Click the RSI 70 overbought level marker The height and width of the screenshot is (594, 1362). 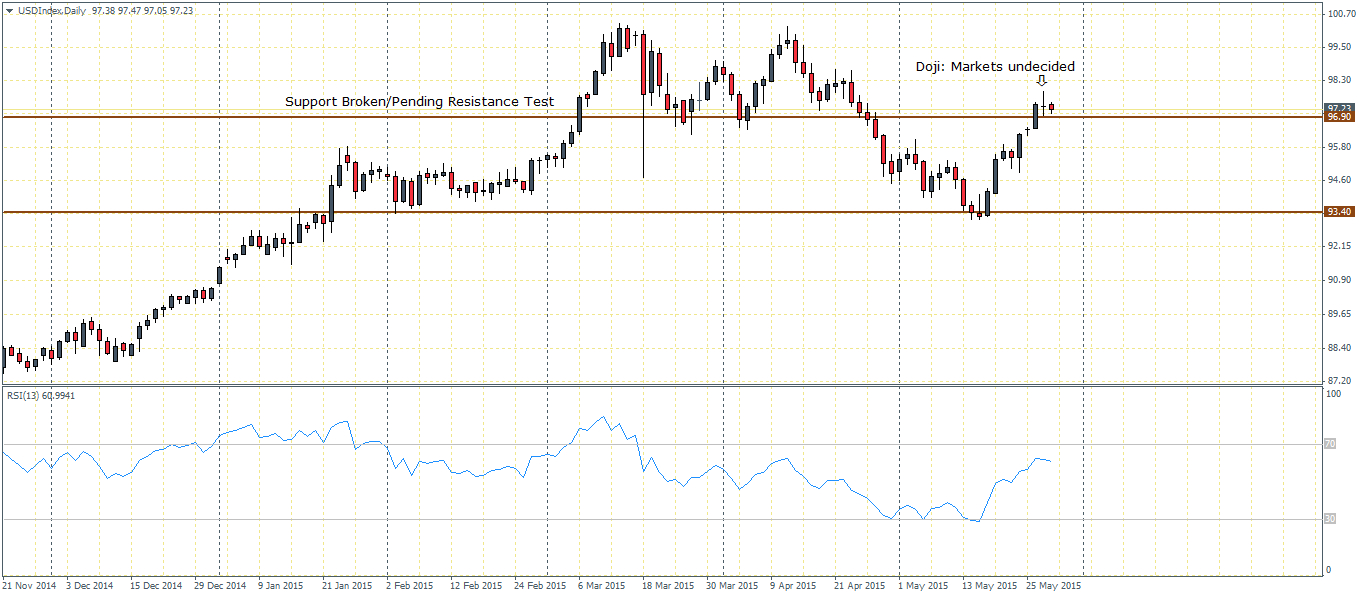click(1329, 443)
